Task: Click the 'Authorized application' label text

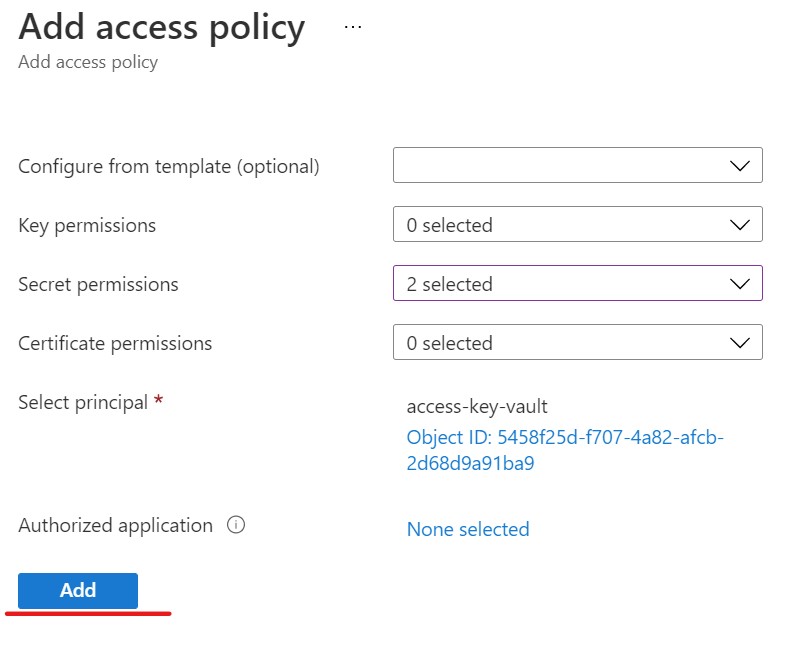Action: click(x=115, y=525)
